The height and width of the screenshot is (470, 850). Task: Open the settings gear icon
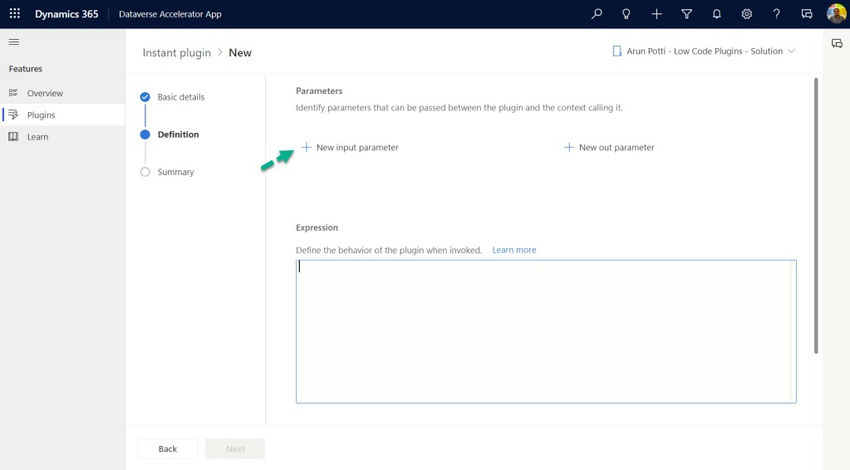pyautogui.click(x=746, y=14)
